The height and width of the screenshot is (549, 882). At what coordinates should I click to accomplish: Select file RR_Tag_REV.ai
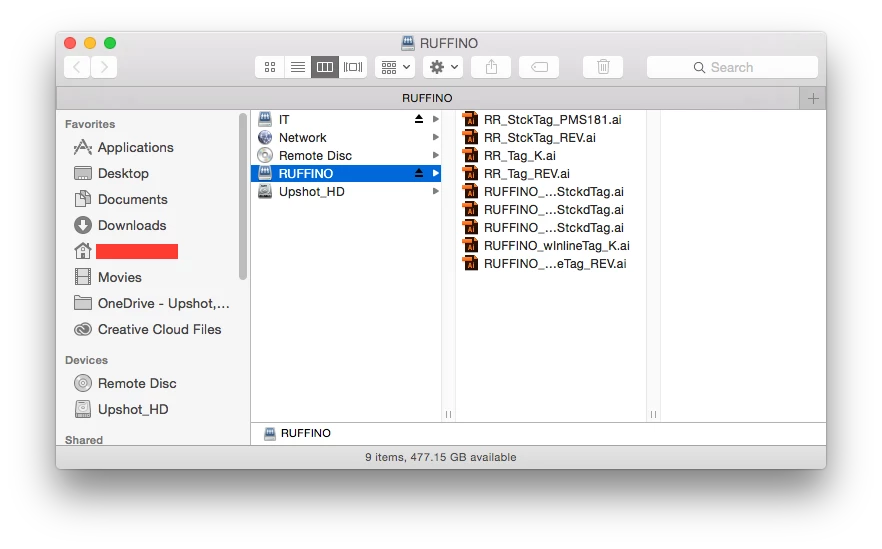526,173
